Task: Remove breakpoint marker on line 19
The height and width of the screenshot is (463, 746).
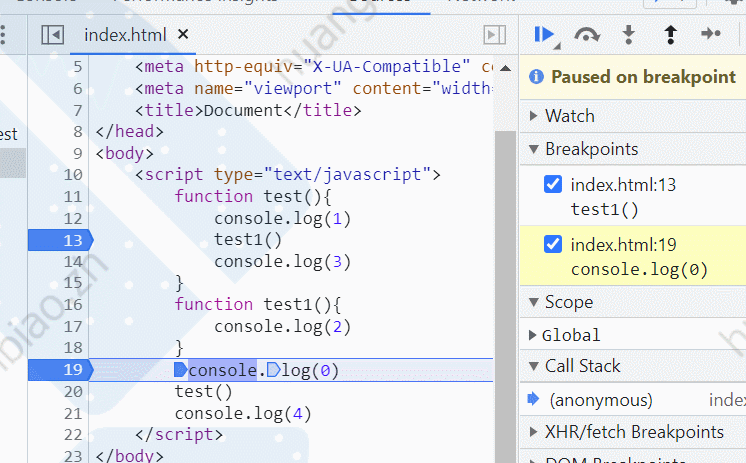Action: (61, 370)
